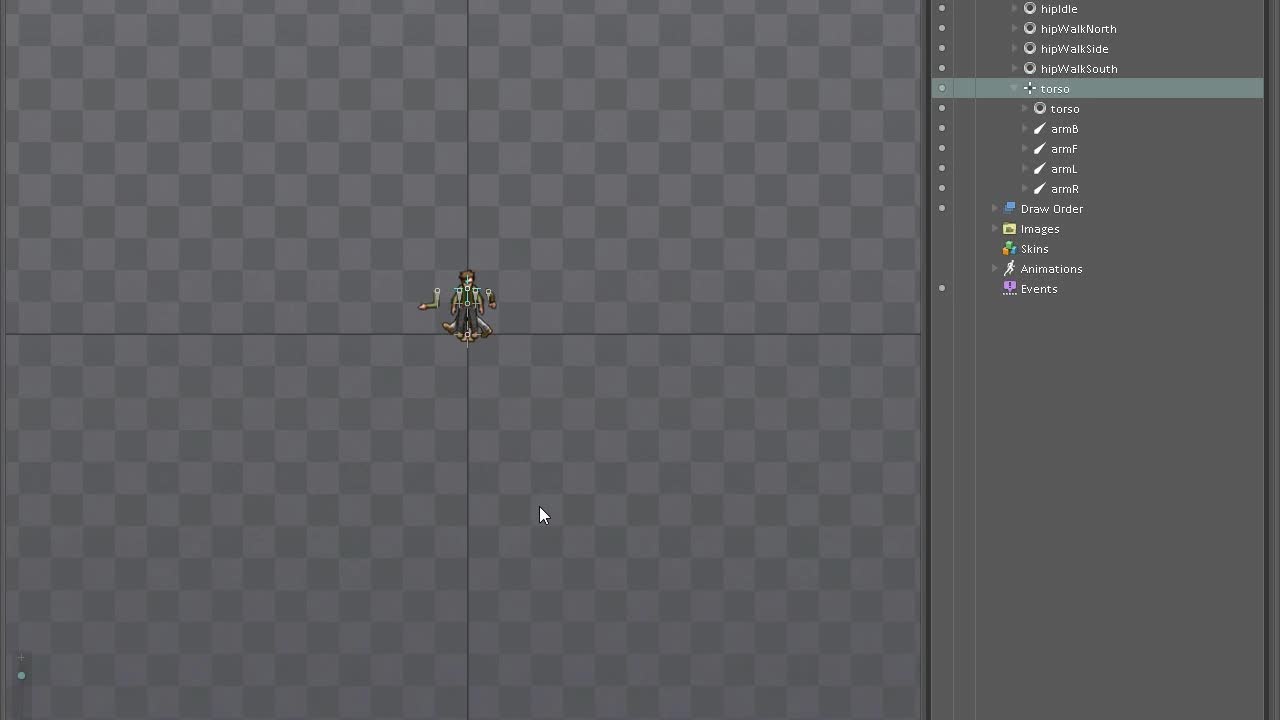Toggle visibility dot beside the torso bone
Viewport: 1280px width, 720px height.
941,89
